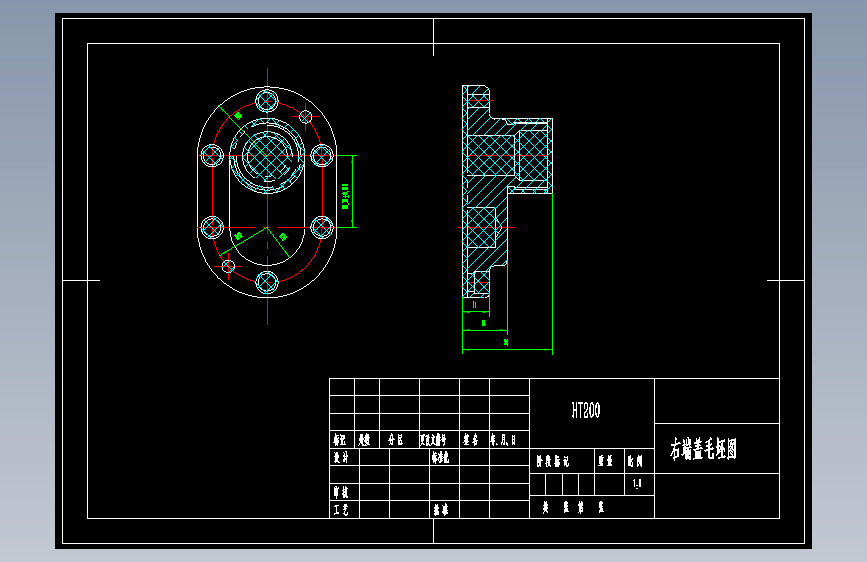Select the 设计 row label

point(341,457)
